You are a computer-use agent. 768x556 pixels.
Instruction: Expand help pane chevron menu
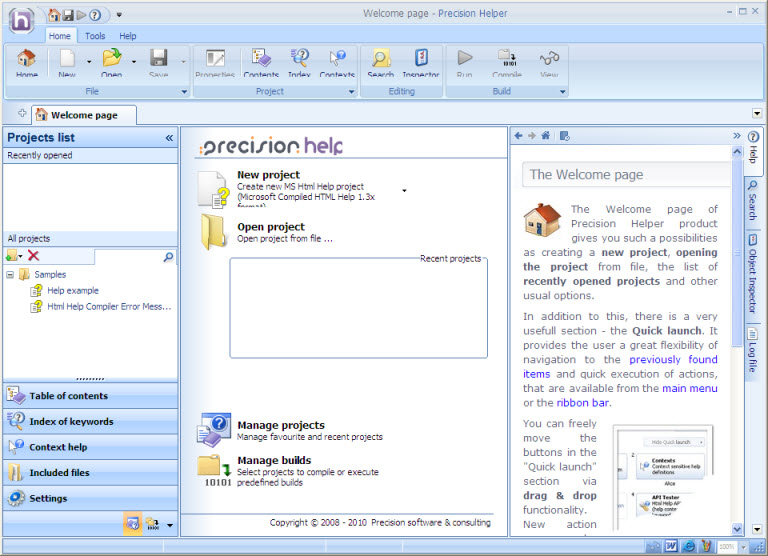(x=737, y=136)
